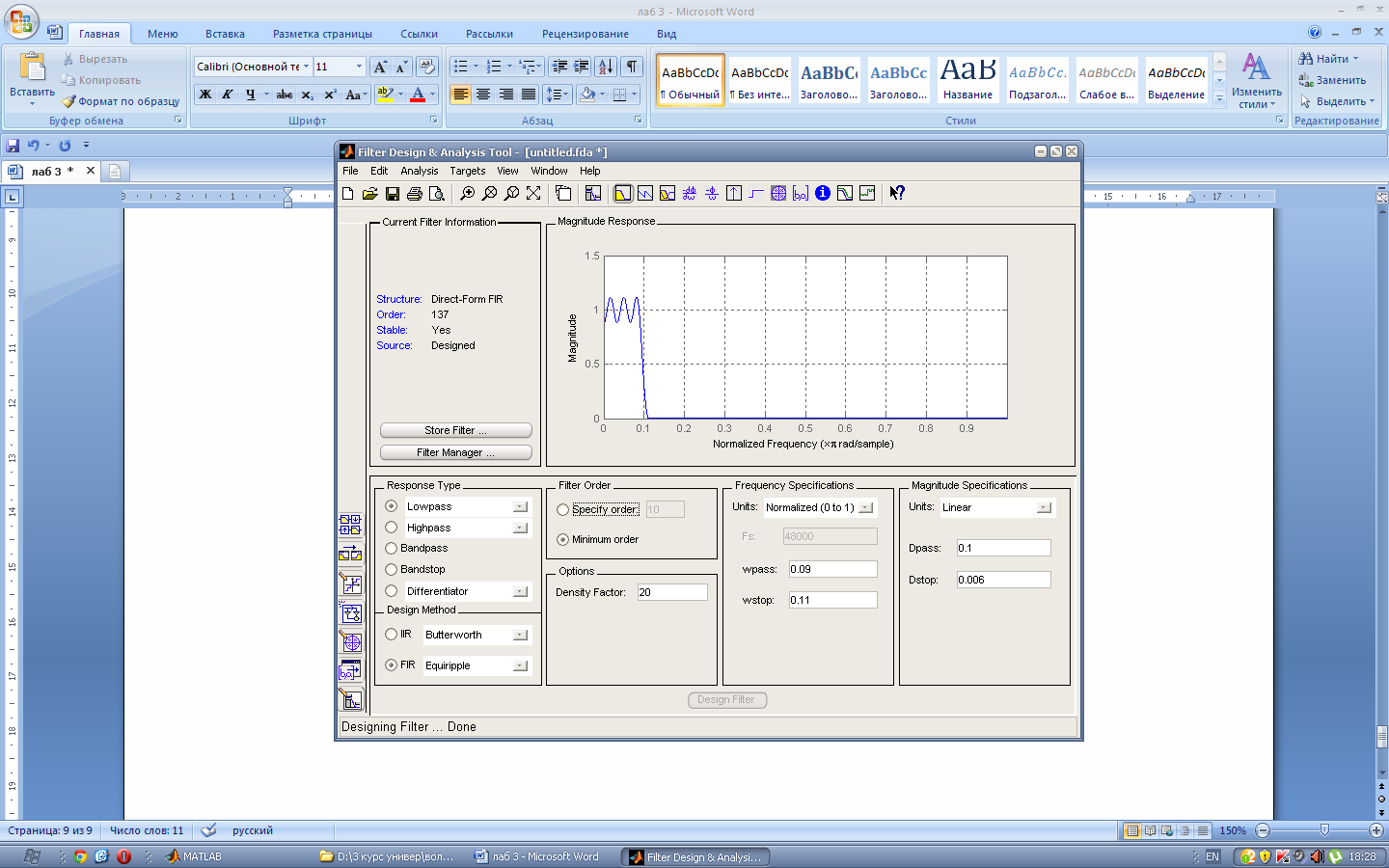Click Заменить in Word Editing group

pos(1332,80)
